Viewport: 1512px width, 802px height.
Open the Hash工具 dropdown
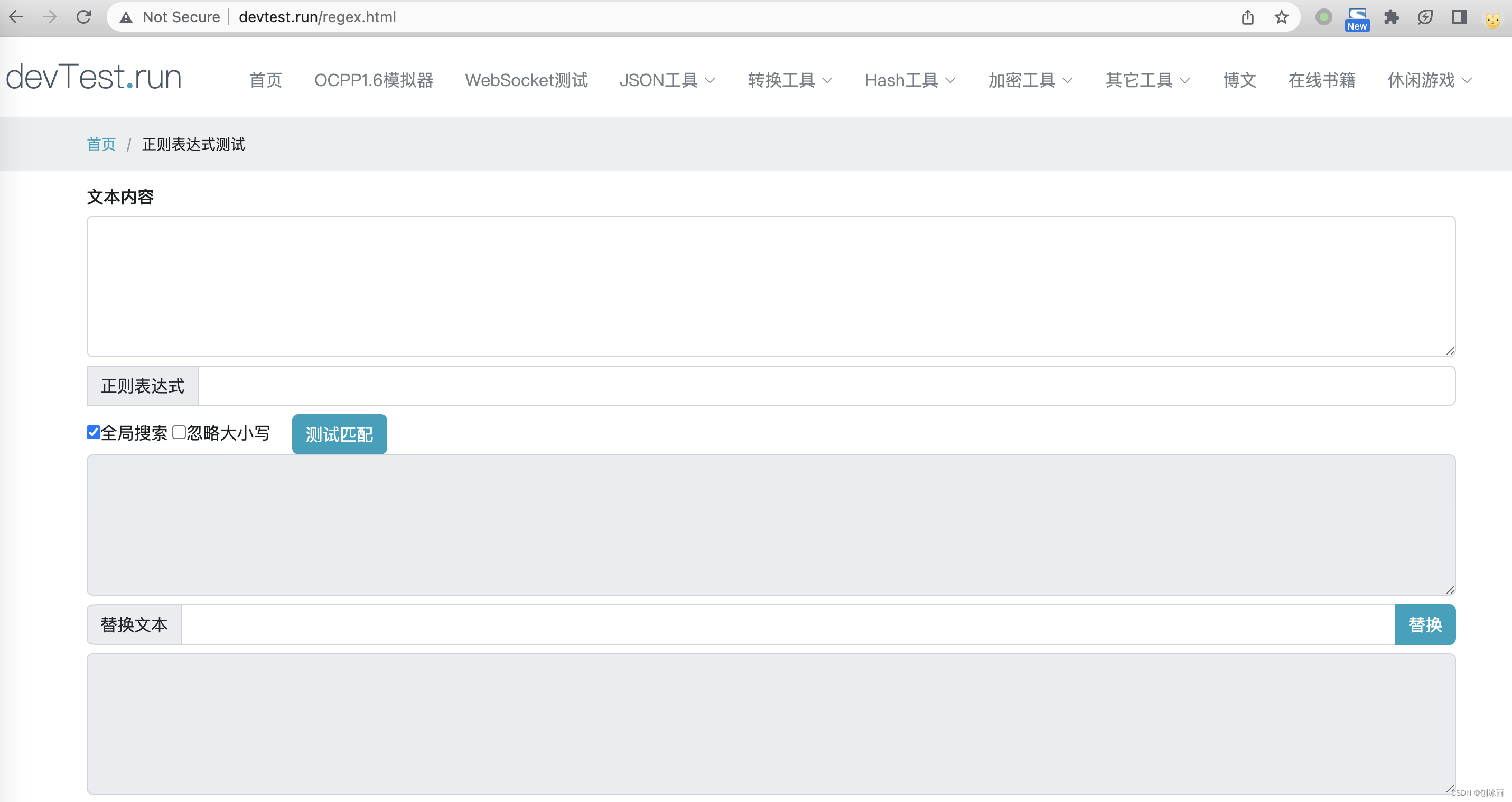[910, 80]
